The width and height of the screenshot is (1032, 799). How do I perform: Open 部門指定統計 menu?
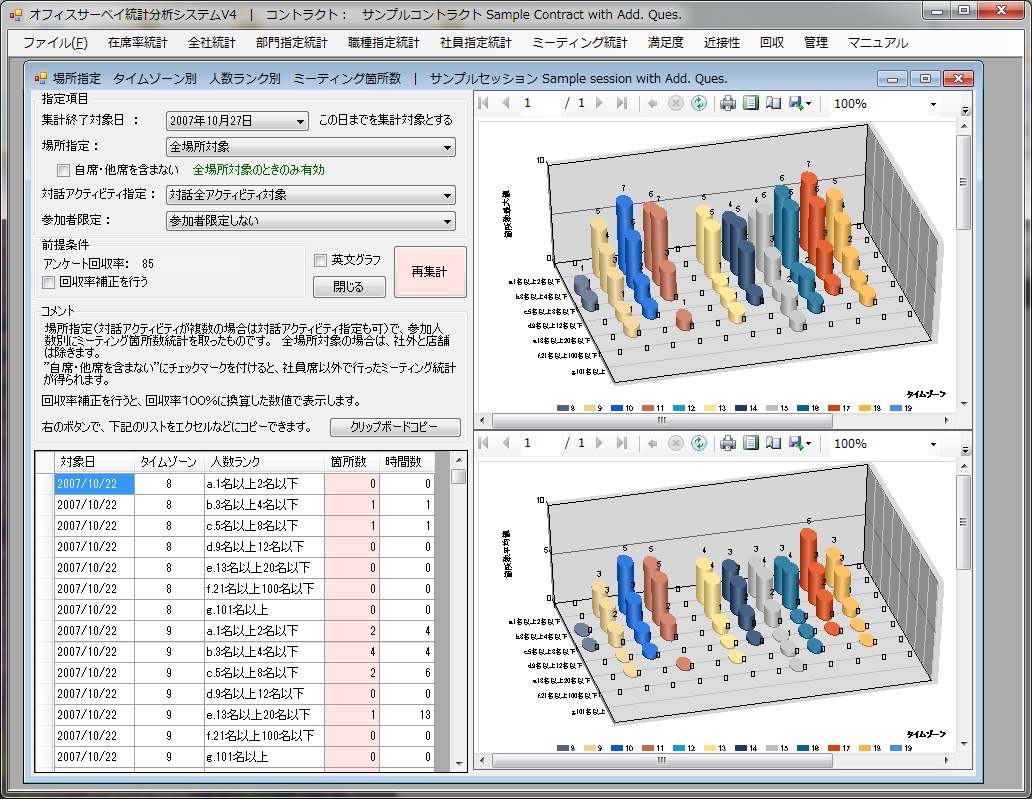pos(292,43)
